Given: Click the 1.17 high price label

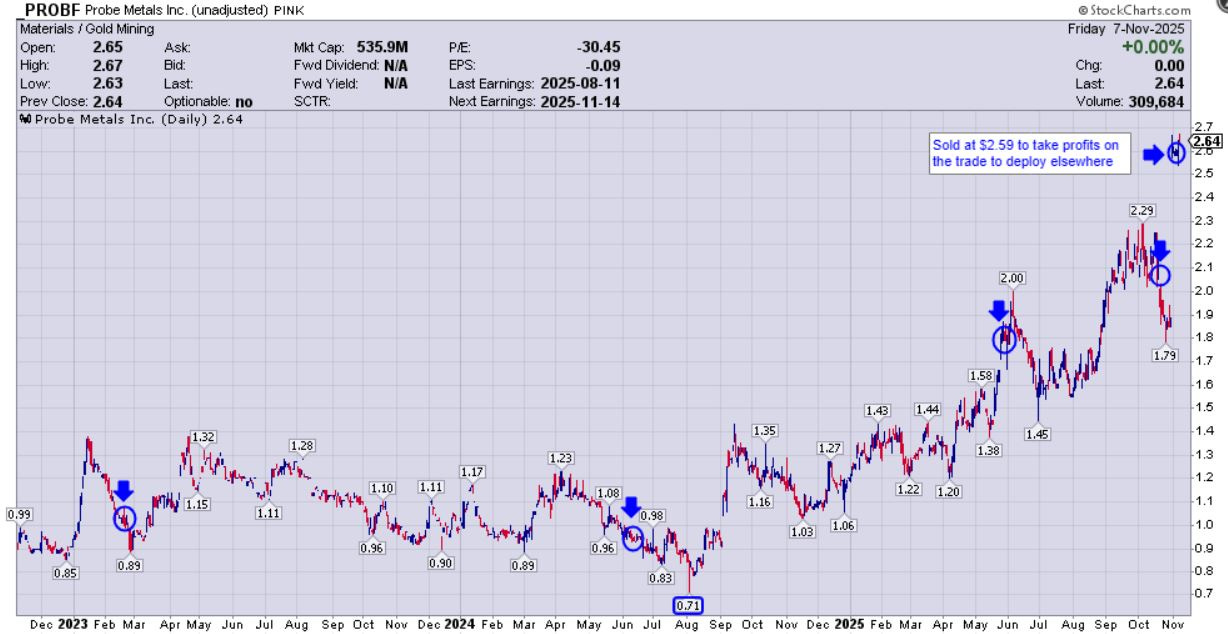Looking at the screenshot, I should (x=472, y=471).
